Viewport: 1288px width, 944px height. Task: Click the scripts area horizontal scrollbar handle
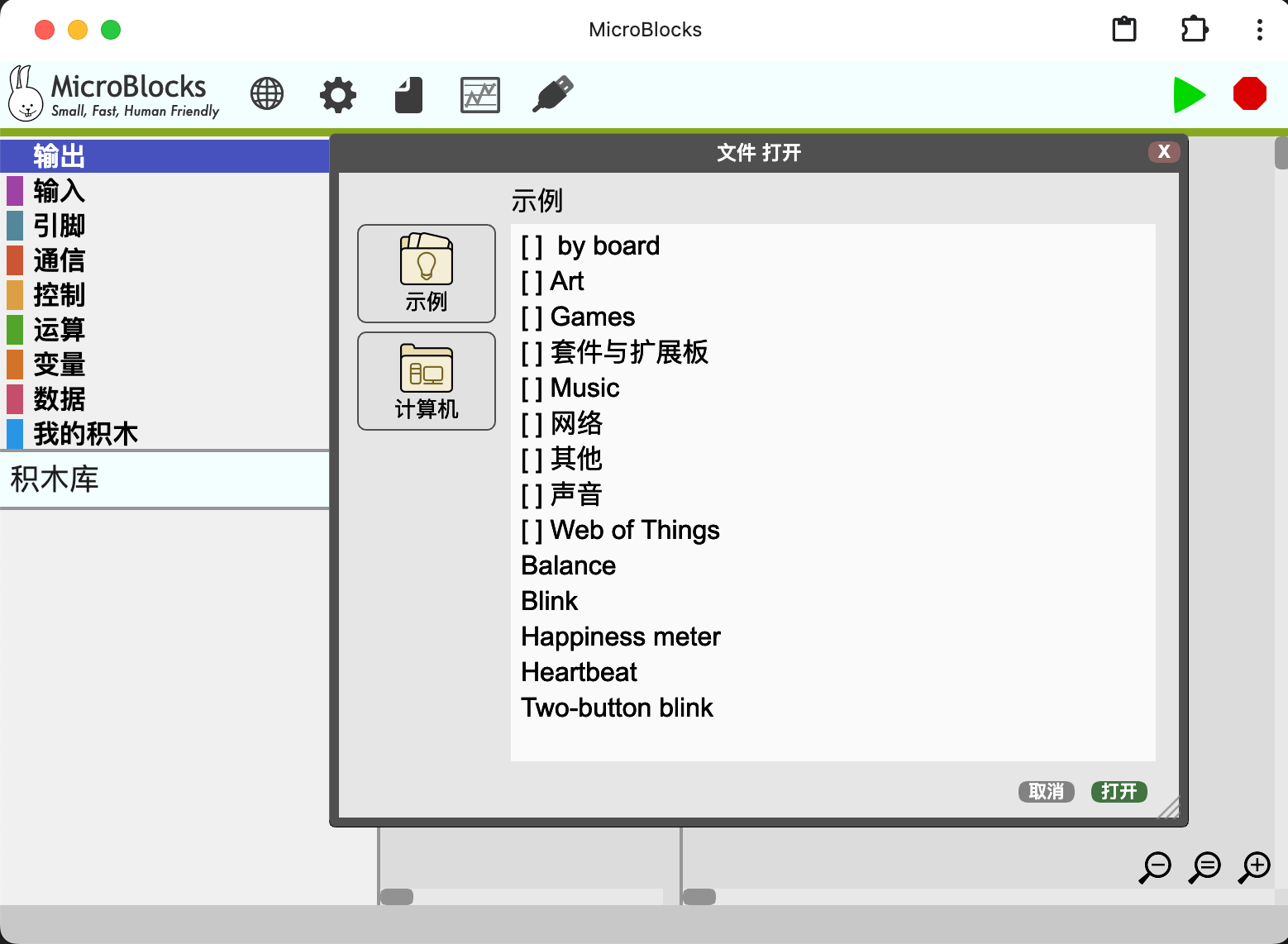click(x=699, y=897)
